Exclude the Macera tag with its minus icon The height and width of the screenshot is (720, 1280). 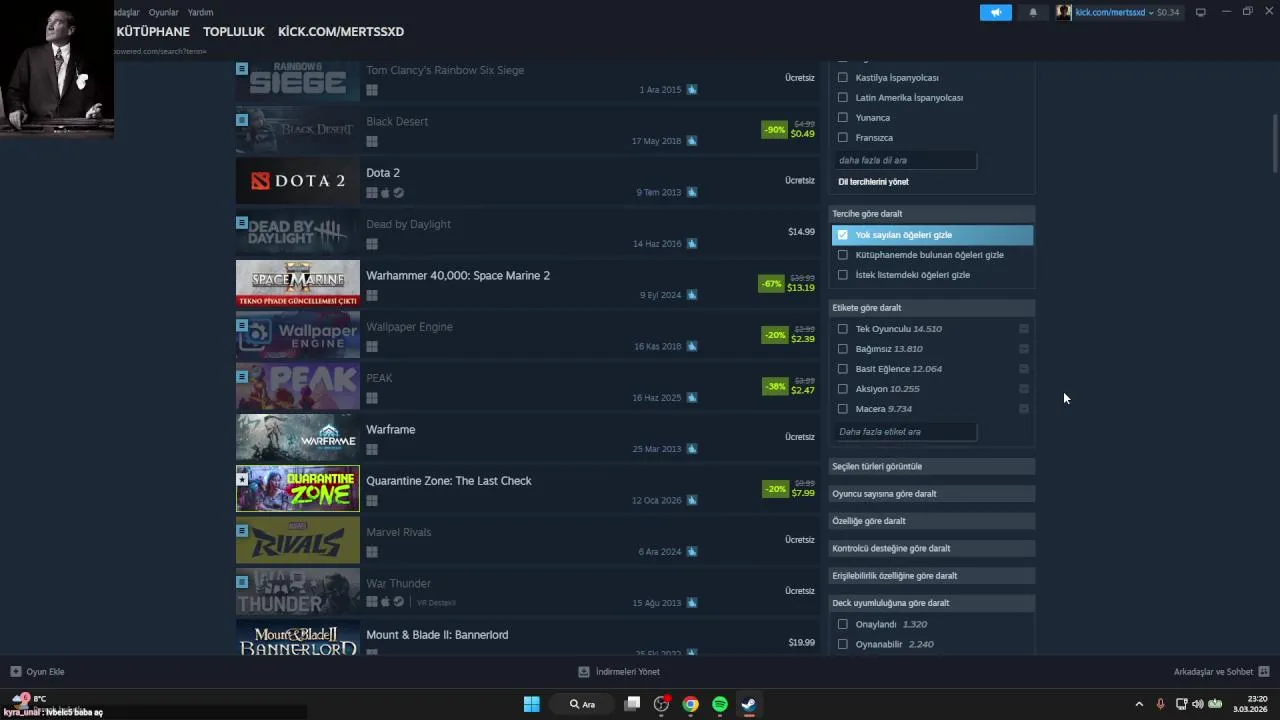(x=1024, y=409)
